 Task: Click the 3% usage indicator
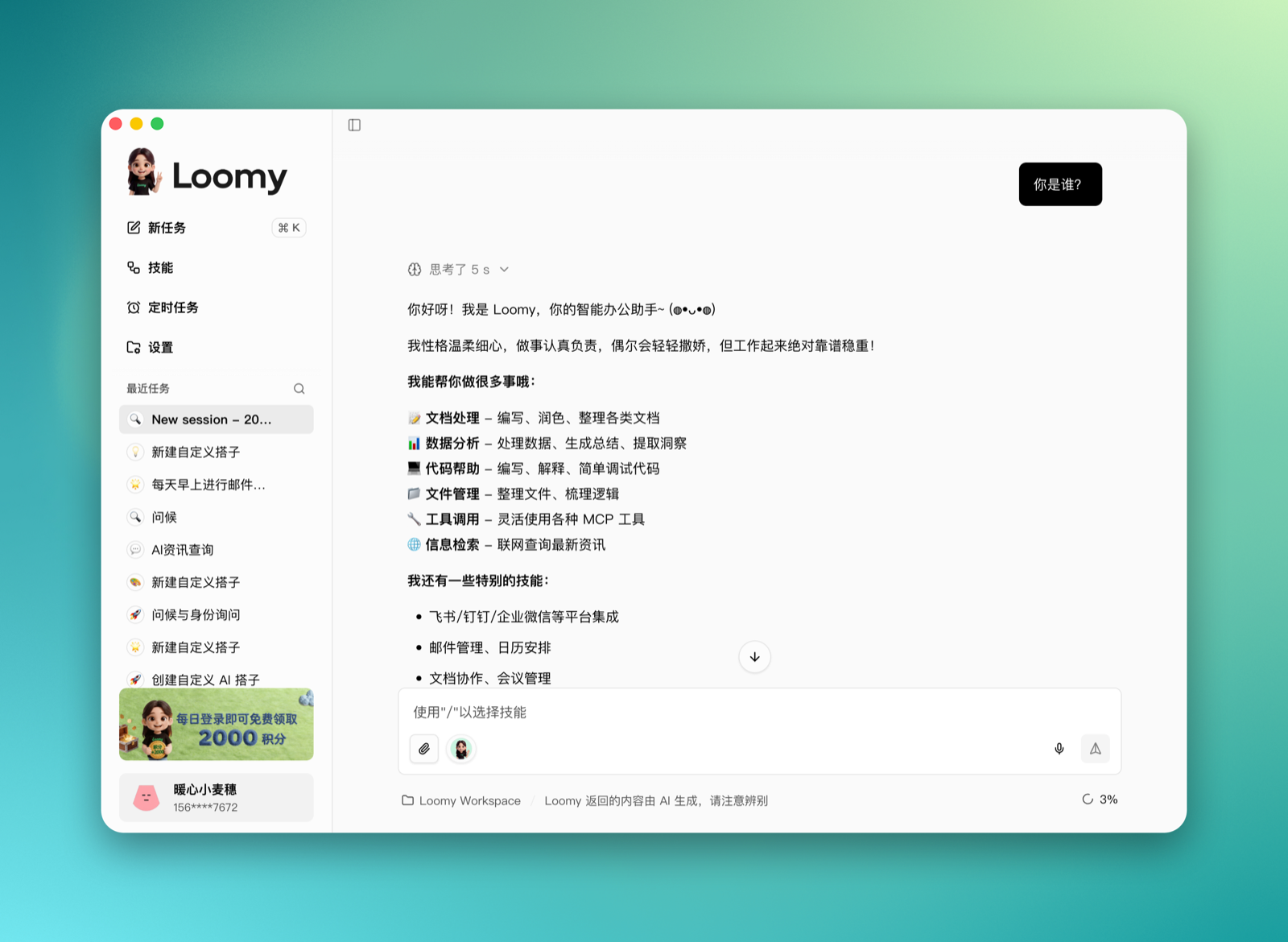[x=1100, y=799]
